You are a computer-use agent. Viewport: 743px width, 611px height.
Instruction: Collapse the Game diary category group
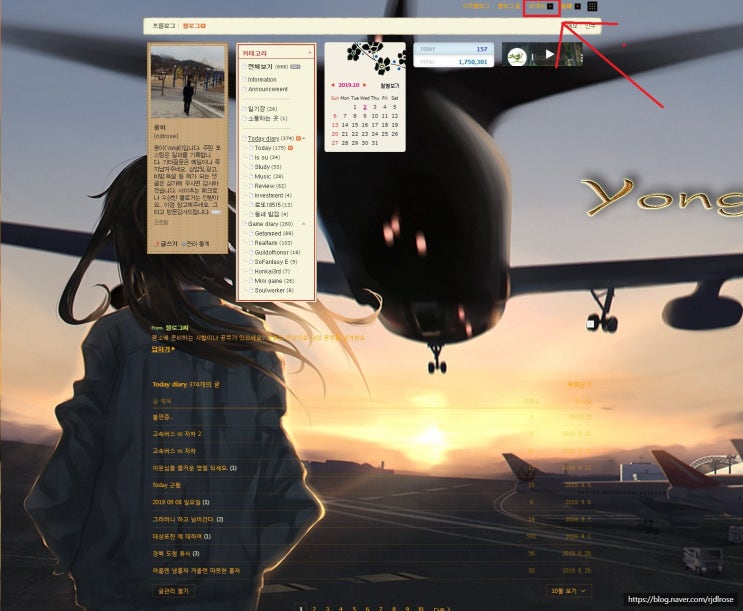[x=304, y=224]
